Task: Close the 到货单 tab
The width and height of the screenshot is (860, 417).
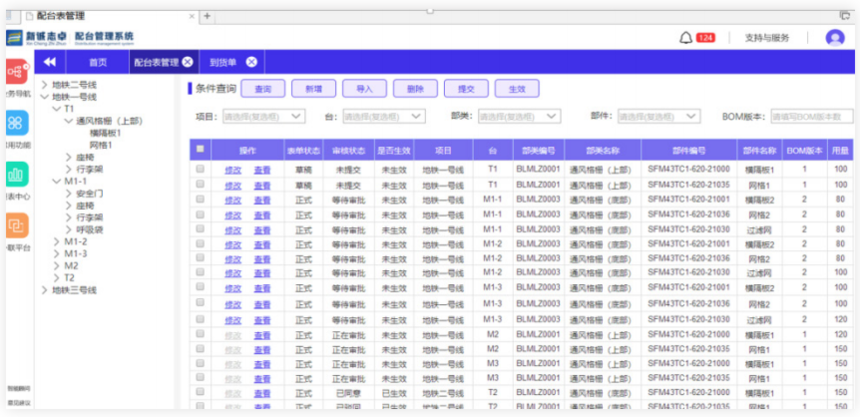Action: (251, 62)
